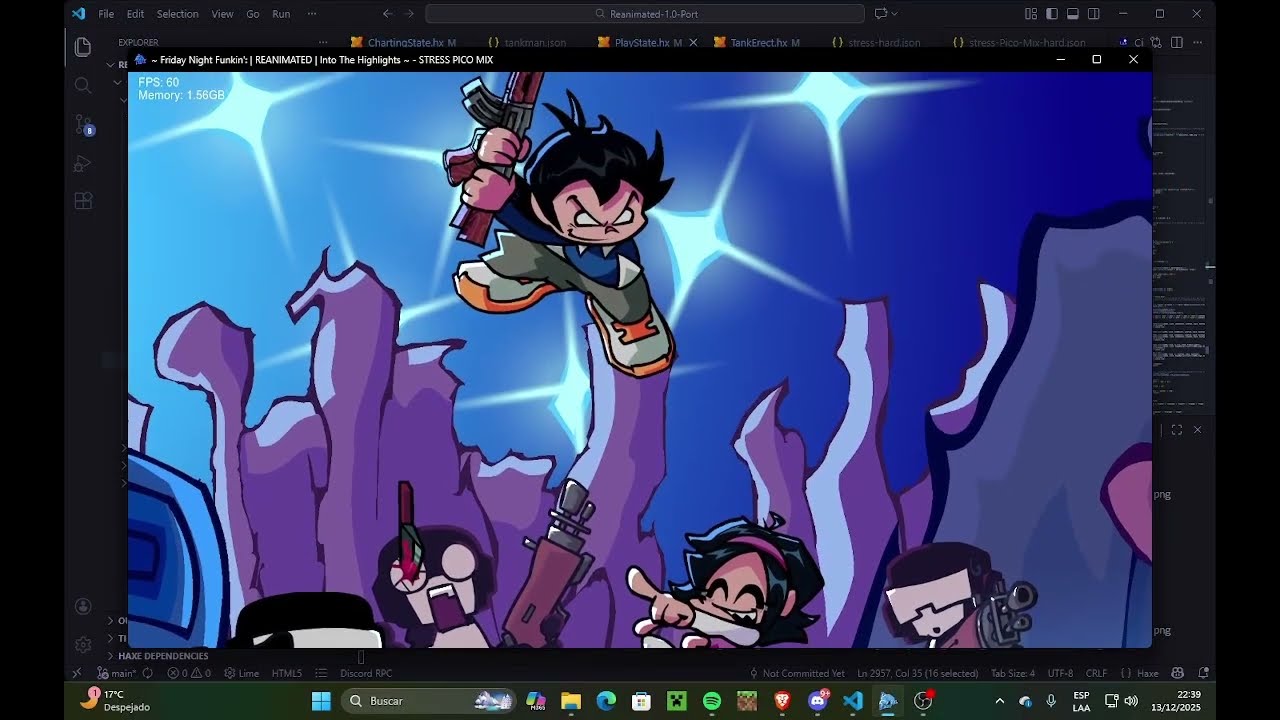Open File Explorer from the taskbar
Screen dimensions: 1280x720
pyautogui.click(x=571, y=701)
